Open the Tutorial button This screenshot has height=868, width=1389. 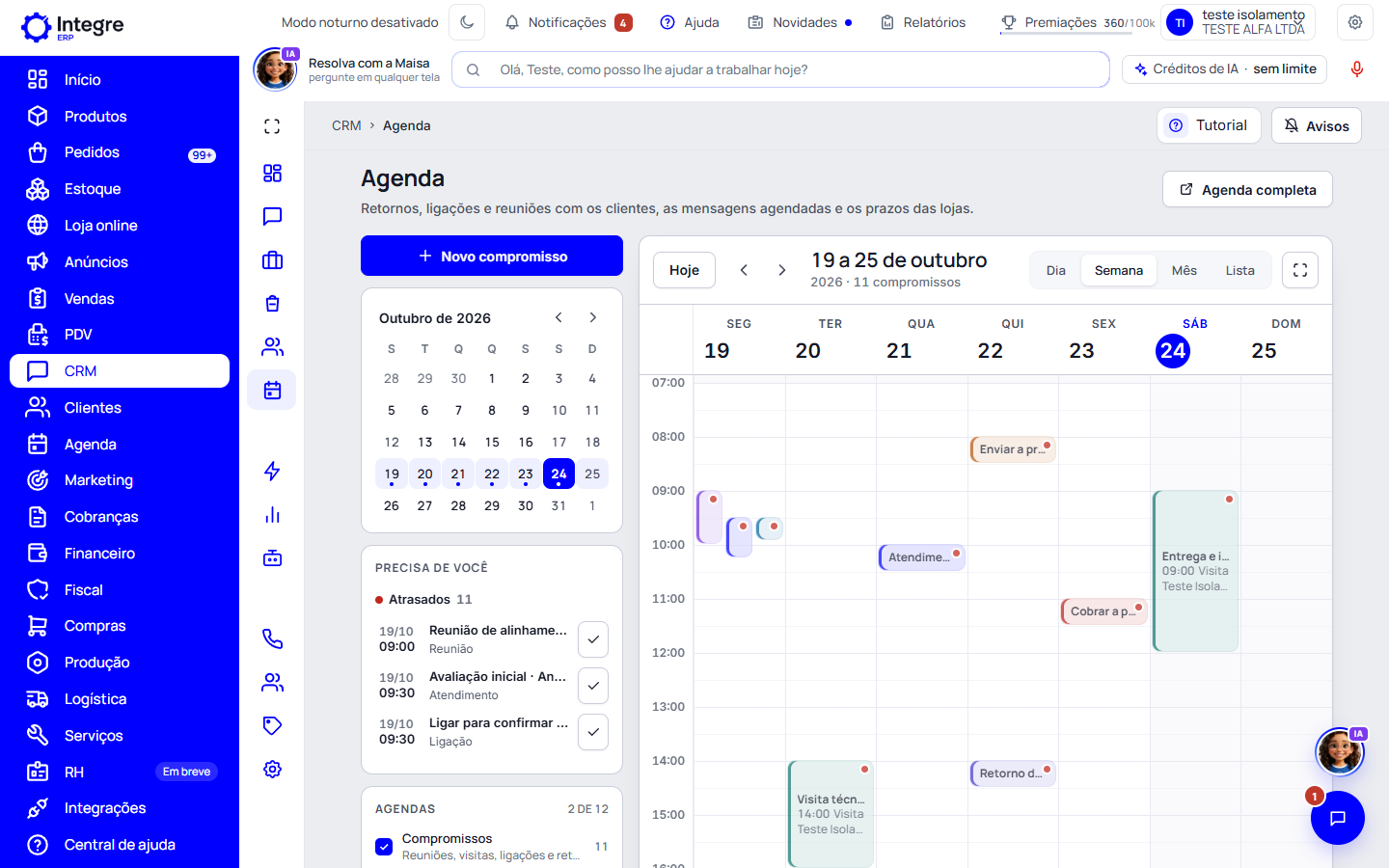tap(1209, 125)
